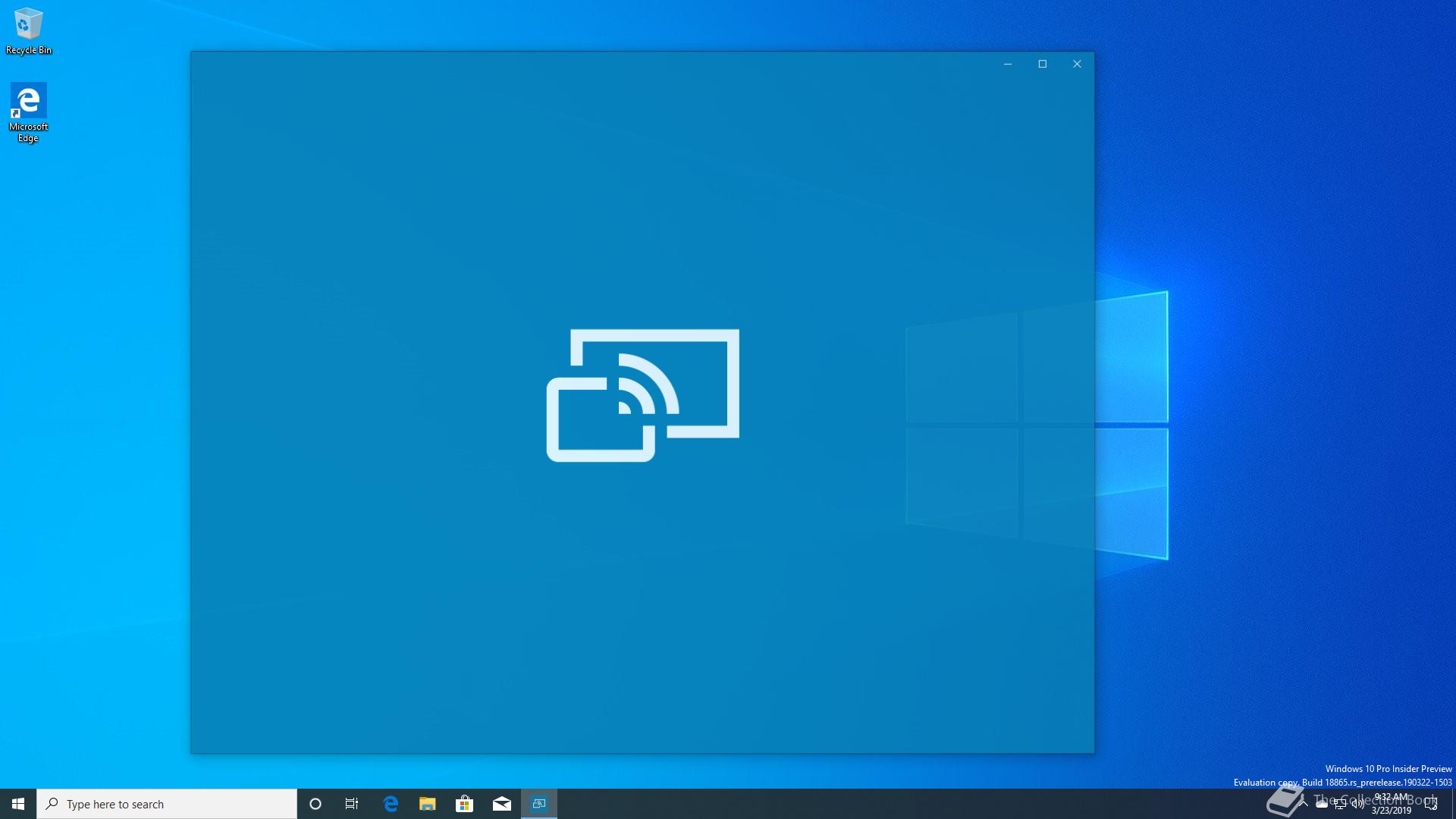Click the wireless display logo in Connect
1456x819 pixels.
[642, 395]
